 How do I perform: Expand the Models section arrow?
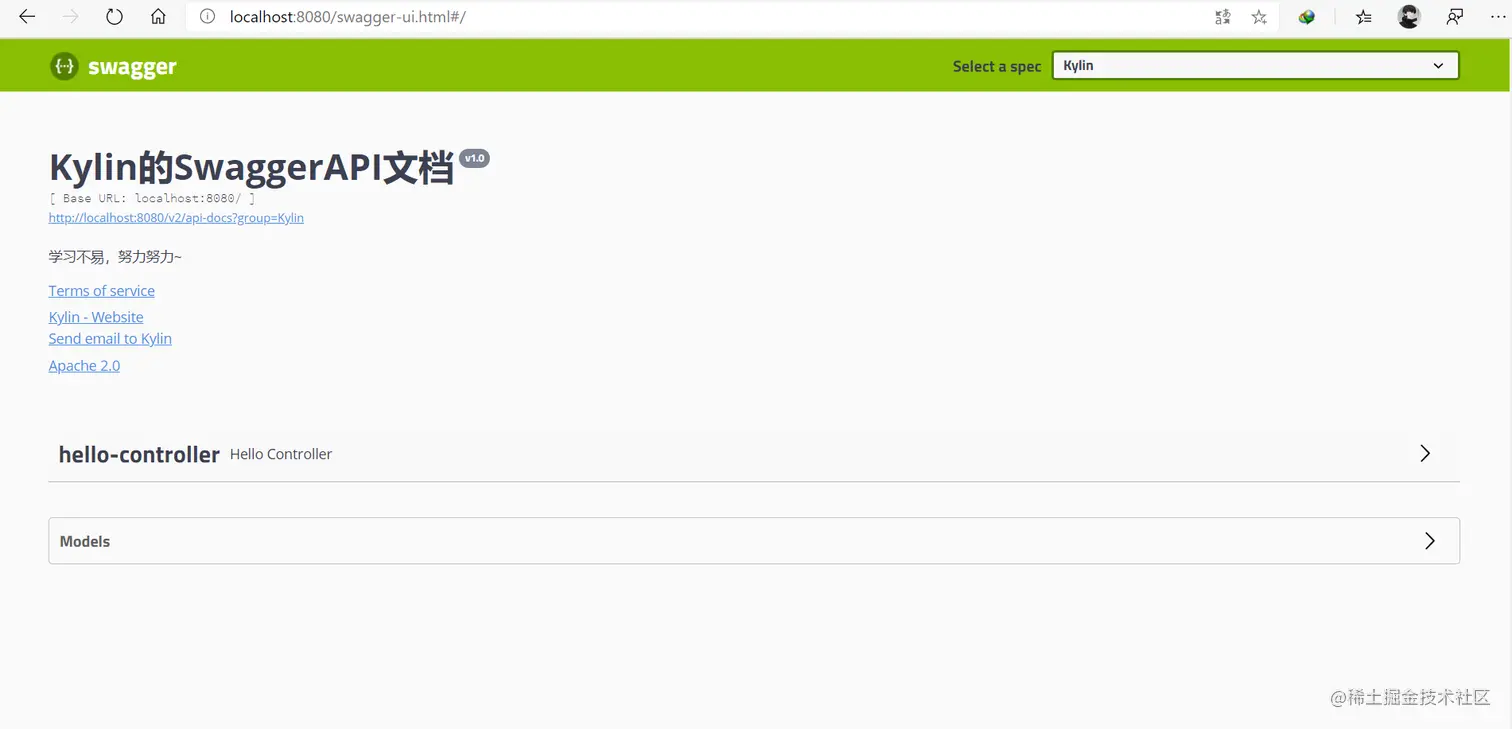[1429, 541]
